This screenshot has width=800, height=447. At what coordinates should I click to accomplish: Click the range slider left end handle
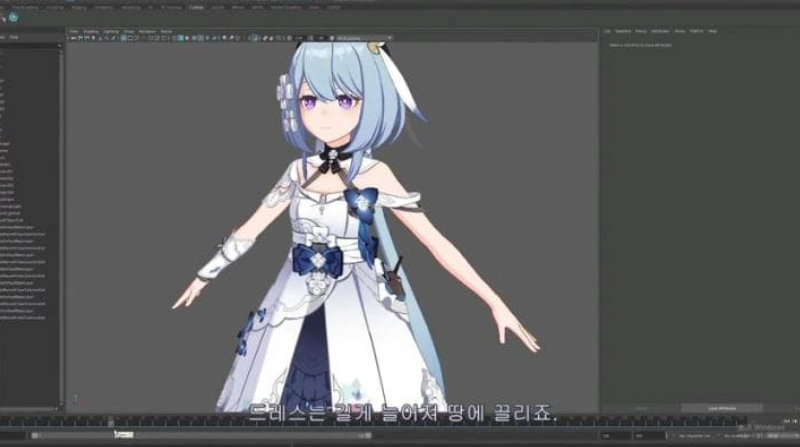click(x=35, y=435)
